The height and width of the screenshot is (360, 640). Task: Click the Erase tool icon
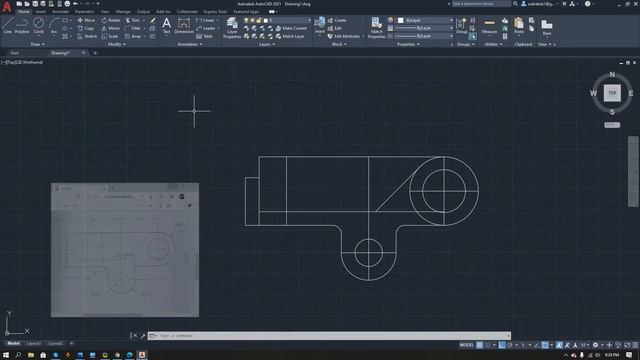point(153,20)
